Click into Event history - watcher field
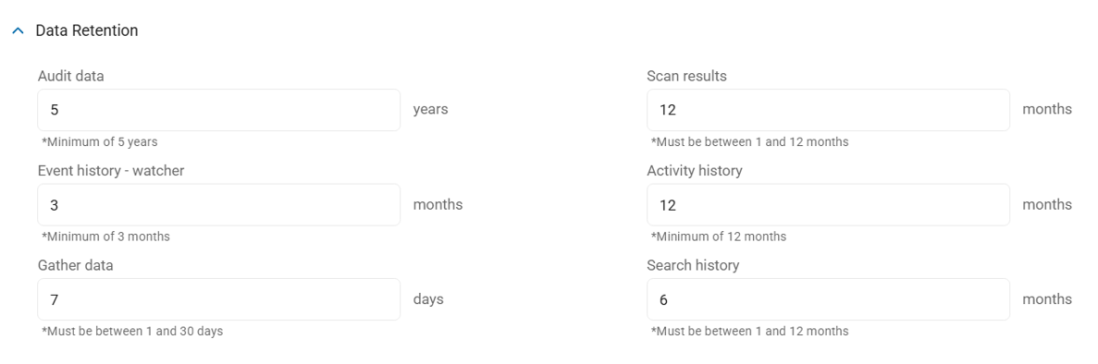Image resolution: width=1098 pixels, height=364 pixels. (x=219, y=204)
